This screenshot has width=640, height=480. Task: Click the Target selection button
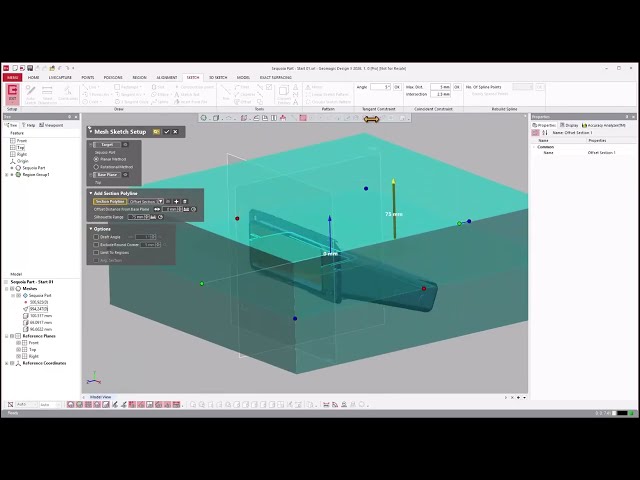coord(107,144)
